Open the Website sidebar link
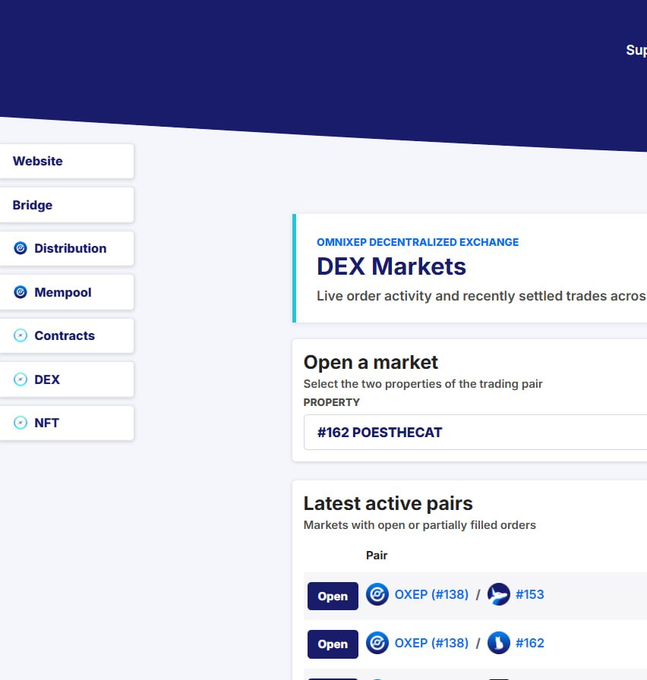 click(x=66, y=161)
